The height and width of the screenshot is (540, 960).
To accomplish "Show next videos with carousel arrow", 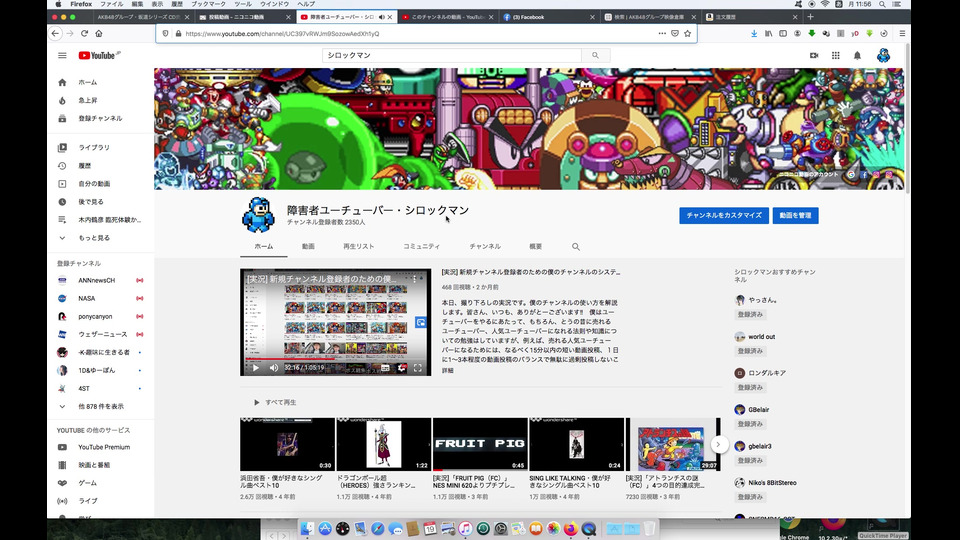I will pyautogui.click(x=719, y=444).
